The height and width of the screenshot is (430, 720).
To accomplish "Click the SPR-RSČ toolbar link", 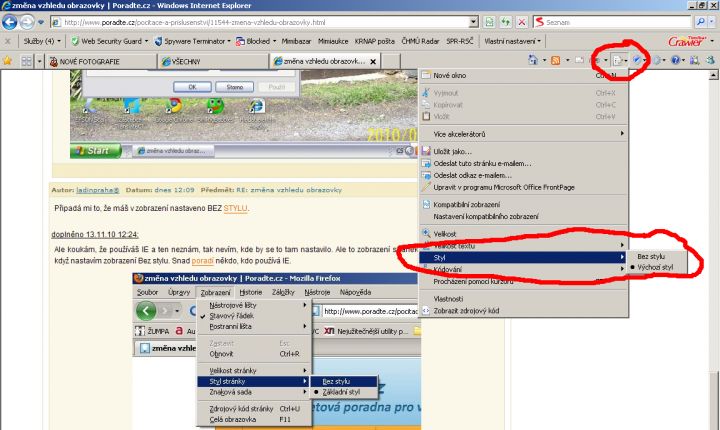I will tap(460, 41).
